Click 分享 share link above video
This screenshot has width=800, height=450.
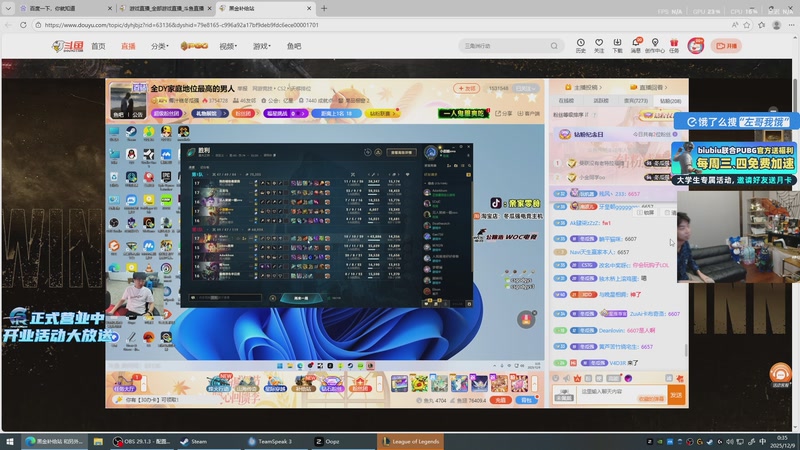point(503,113)
